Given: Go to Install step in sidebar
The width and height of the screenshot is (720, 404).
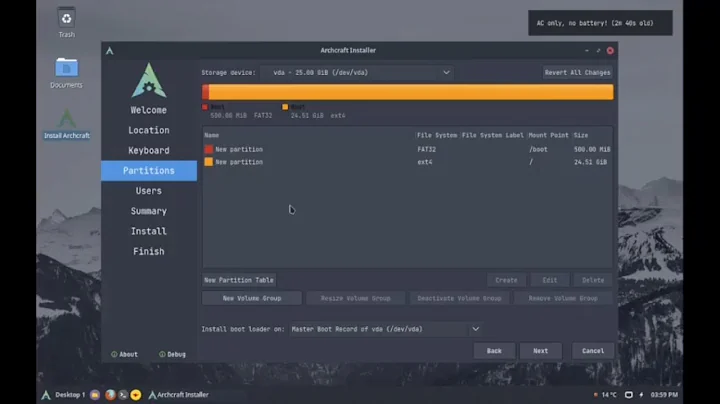Looking at the screenshot, I should 149,231.
